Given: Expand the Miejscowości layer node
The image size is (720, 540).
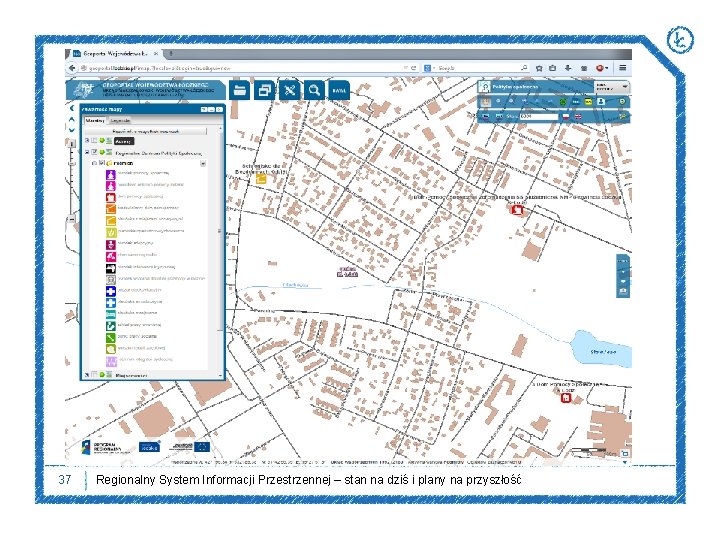Looking at the screenshot, I should (87, 375).
